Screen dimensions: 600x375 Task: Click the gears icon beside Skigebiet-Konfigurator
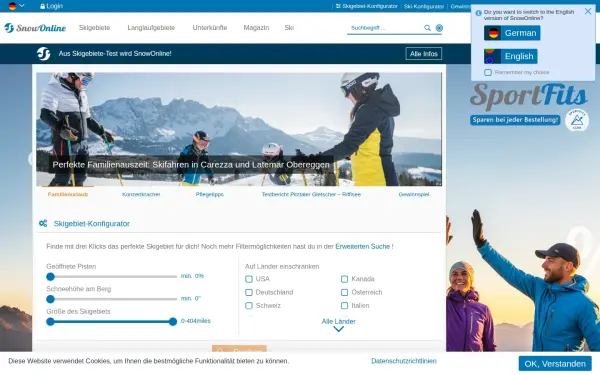[x=43, y=223]
